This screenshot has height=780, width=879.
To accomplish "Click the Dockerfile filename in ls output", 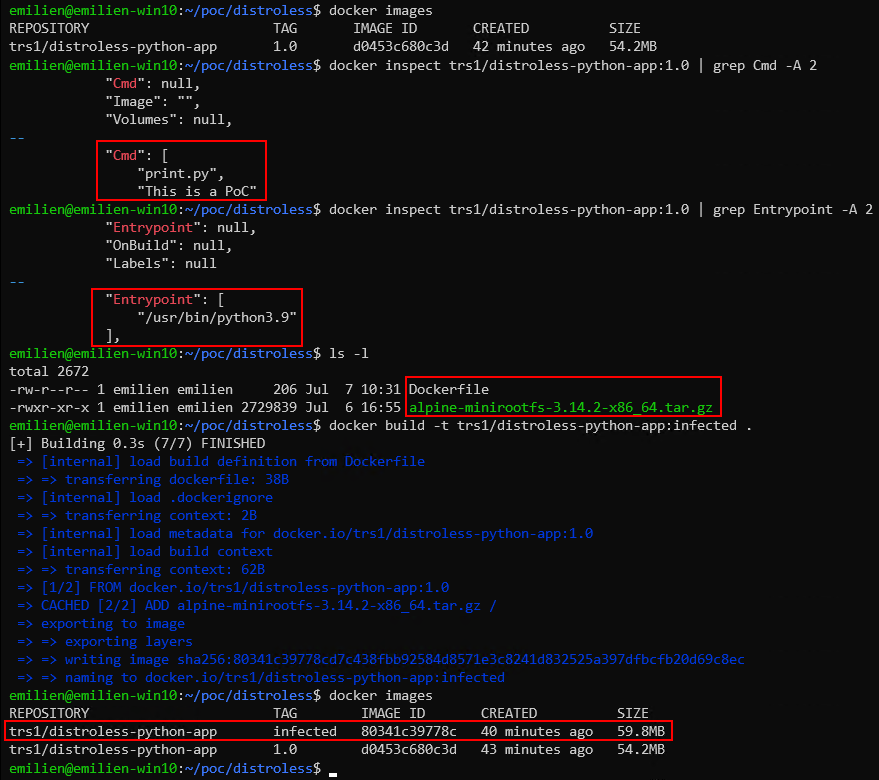I will coord(448,389).
